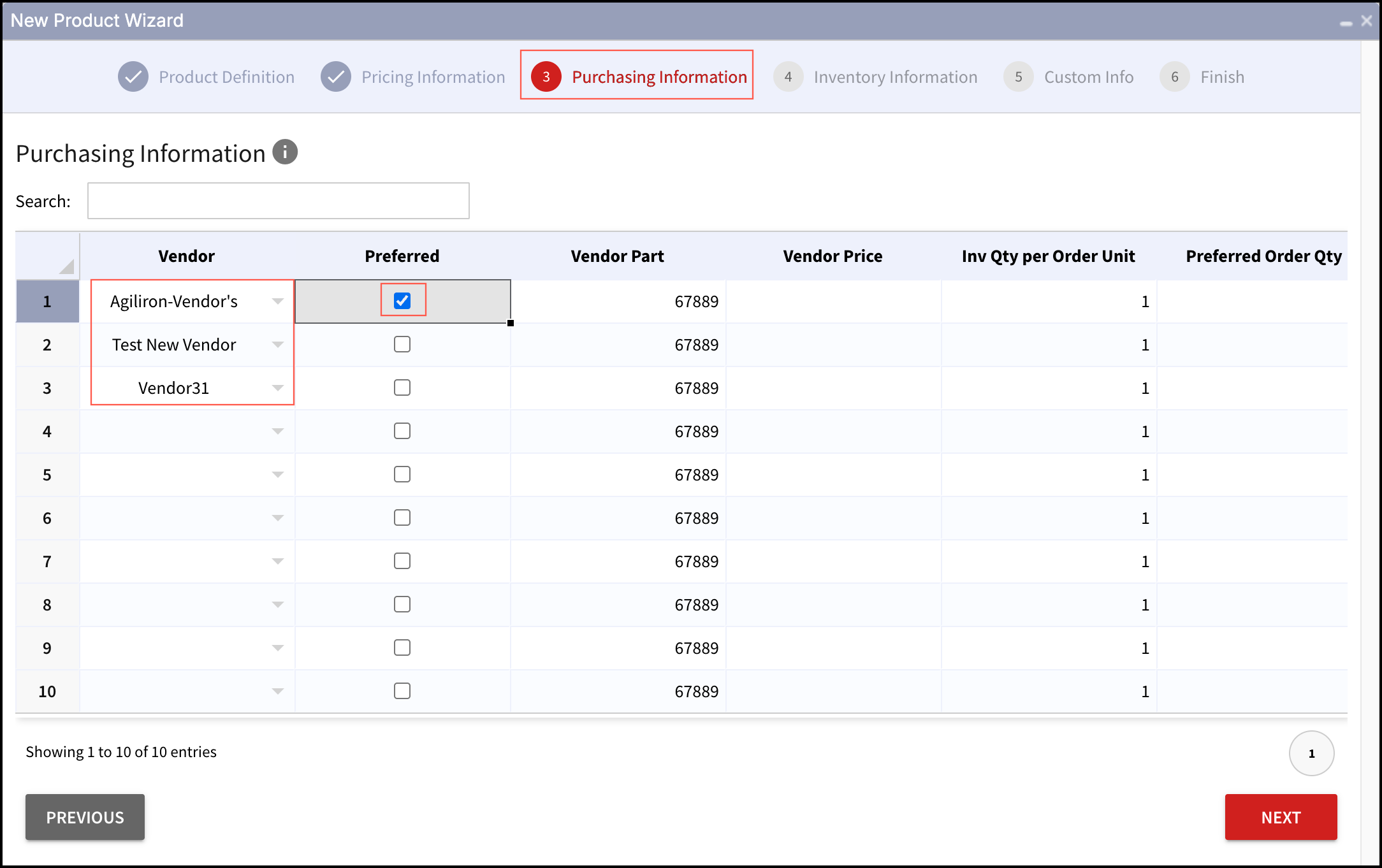The image size is (1382, 868).
Task: Open the vendor dropdown in row 9
Action: click(277, 648)
